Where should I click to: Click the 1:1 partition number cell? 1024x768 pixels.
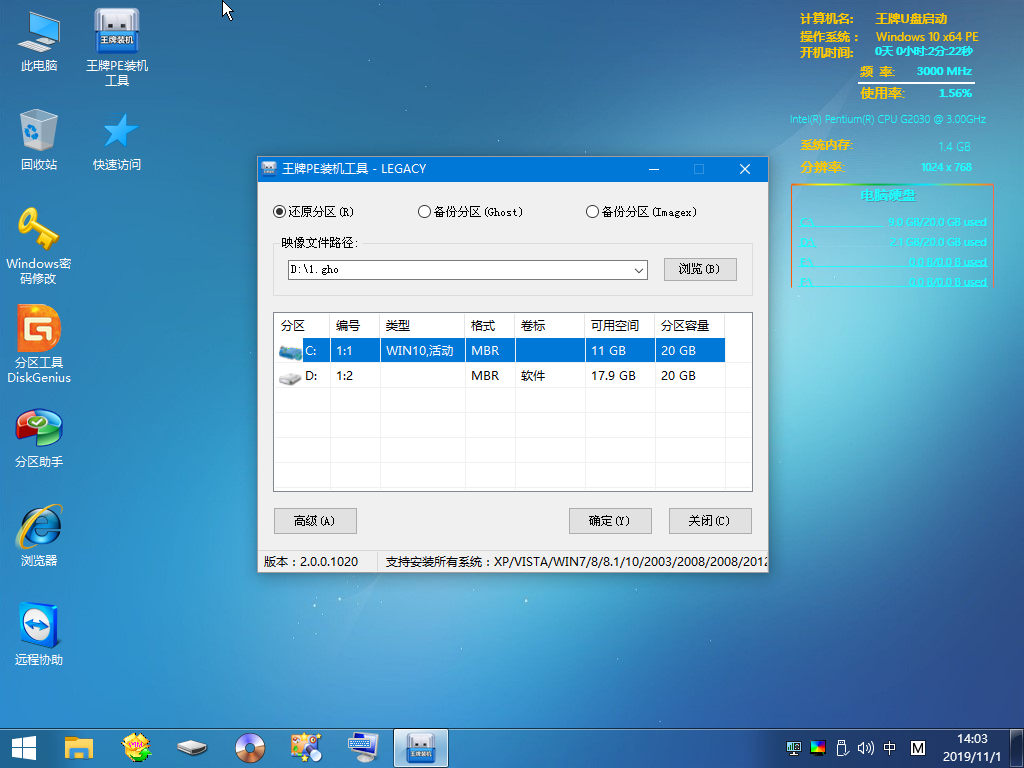click(x=355, y=351)
